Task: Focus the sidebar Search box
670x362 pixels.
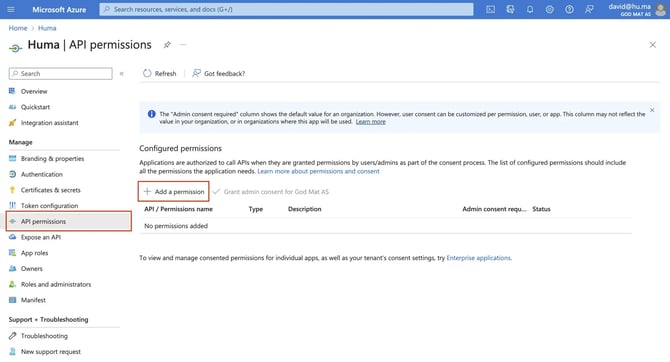Action: pyautogui.click(x=61, y=74)
